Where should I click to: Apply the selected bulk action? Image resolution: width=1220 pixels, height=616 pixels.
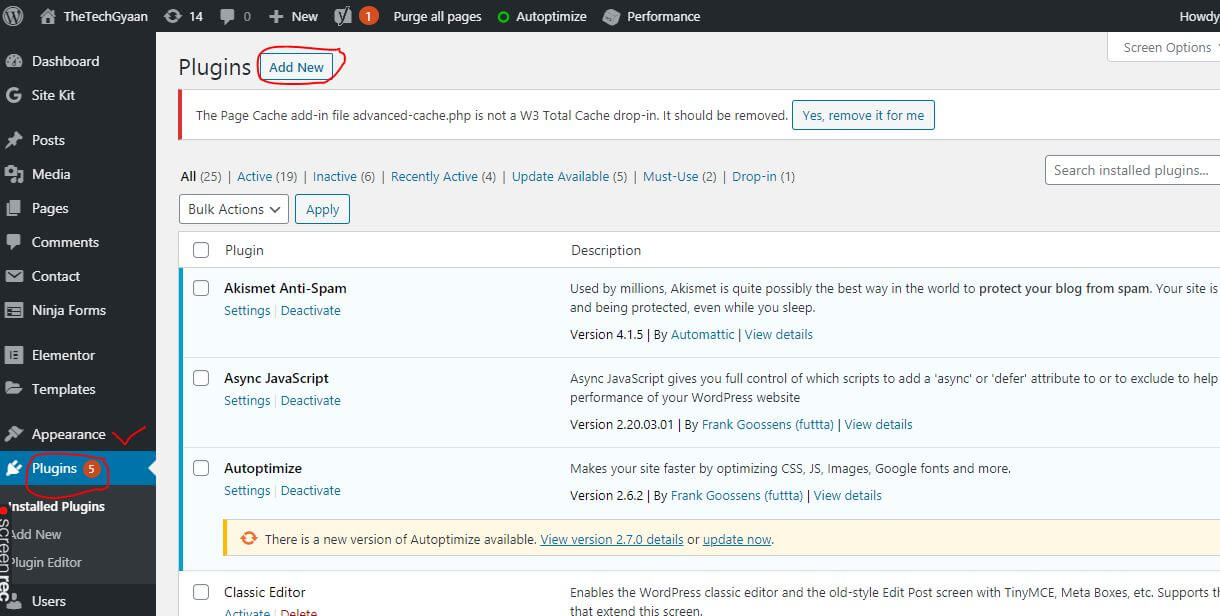322,209
